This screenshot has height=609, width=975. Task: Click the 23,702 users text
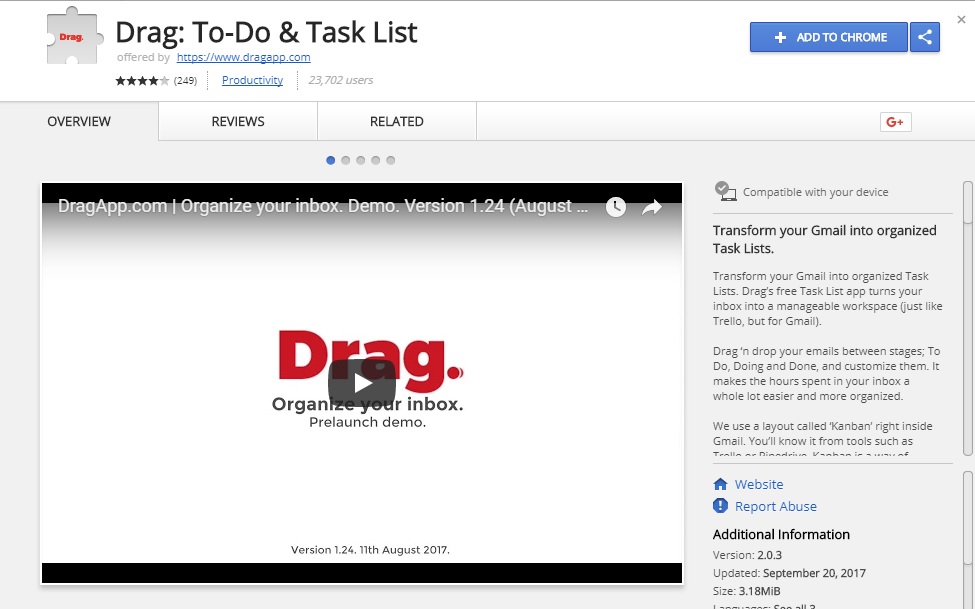[341, 80]
